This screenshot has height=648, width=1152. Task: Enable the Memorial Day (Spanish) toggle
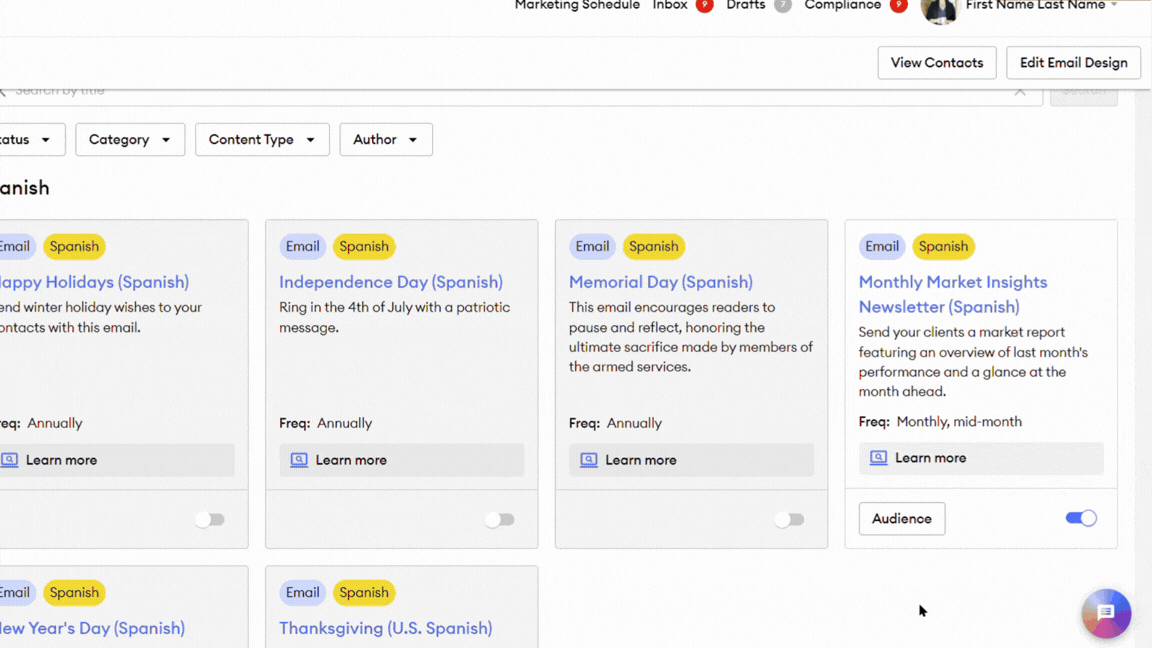(x=789, y=520)
